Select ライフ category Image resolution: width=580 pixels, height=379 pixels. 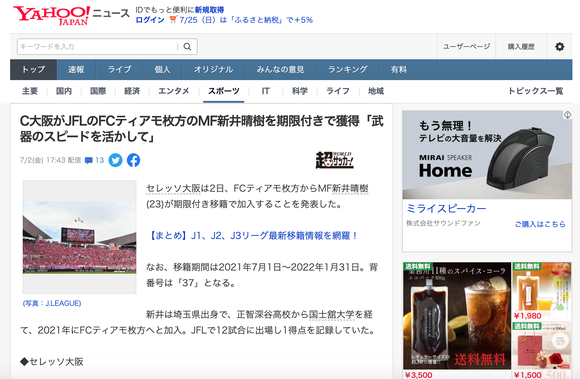tap(338, 91)
